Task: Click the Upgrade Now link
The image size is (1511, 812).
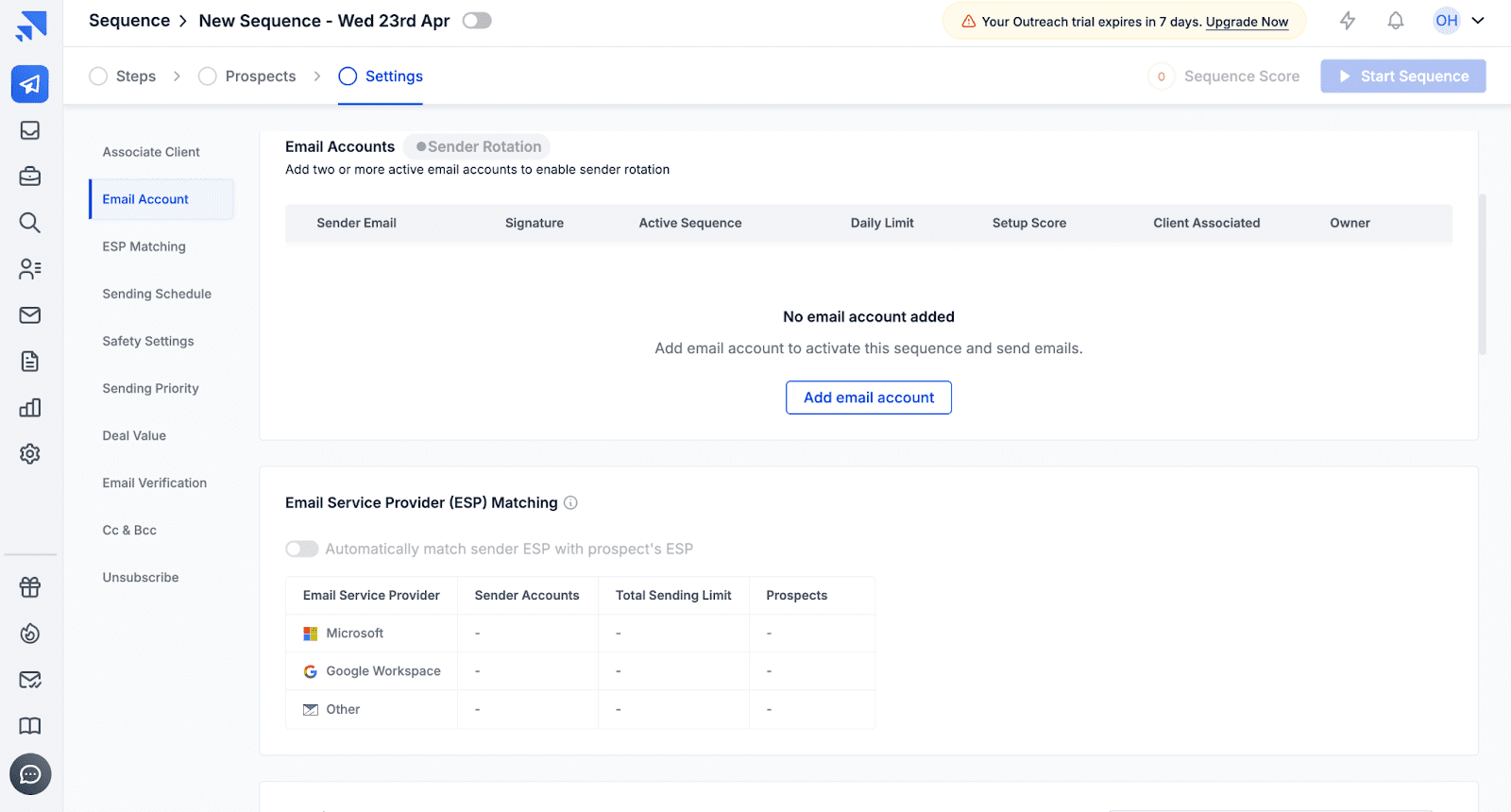Action: tap(1247, 22)
